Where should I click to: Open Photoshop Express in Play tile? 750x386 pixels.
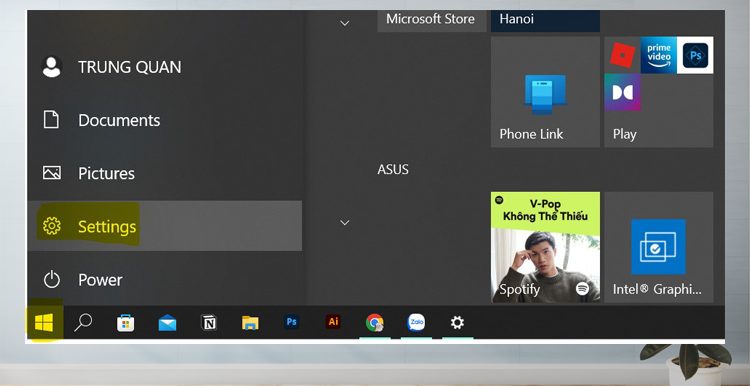pos(695,55)
